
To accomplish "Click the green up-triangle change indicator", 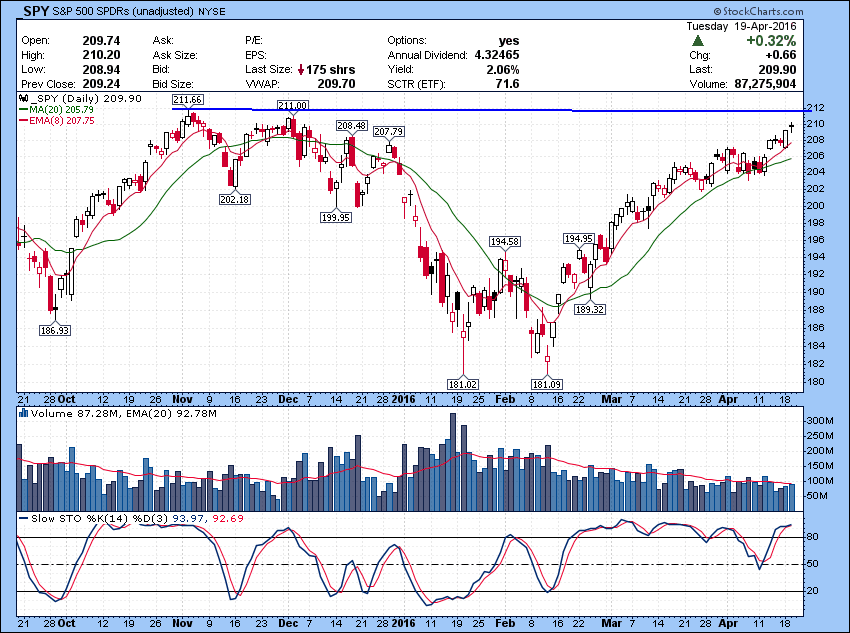I will (x=698, y=41).
